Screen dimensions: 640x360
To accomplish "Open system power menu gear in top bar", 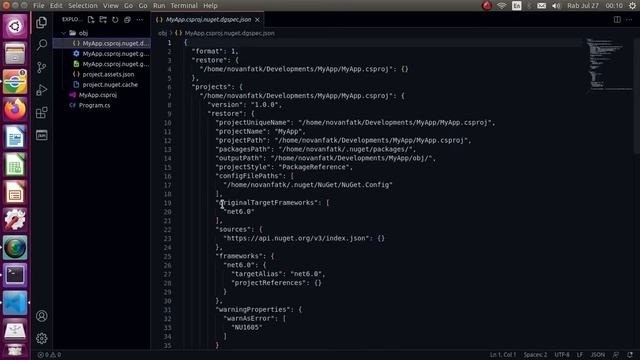I will coord(632,6).
